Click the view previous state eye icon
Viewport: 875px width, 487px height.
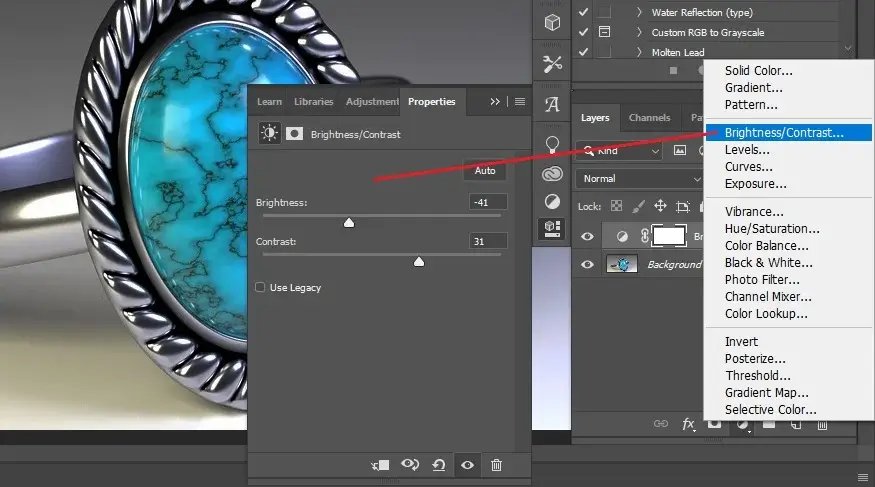410,464
